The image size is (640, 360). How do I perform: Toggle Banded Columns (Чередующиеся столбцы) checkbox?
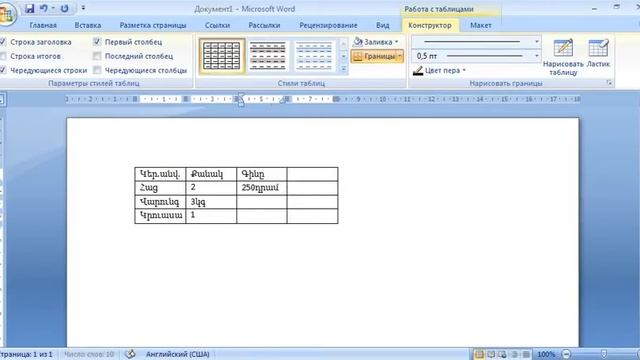(97, 70)
